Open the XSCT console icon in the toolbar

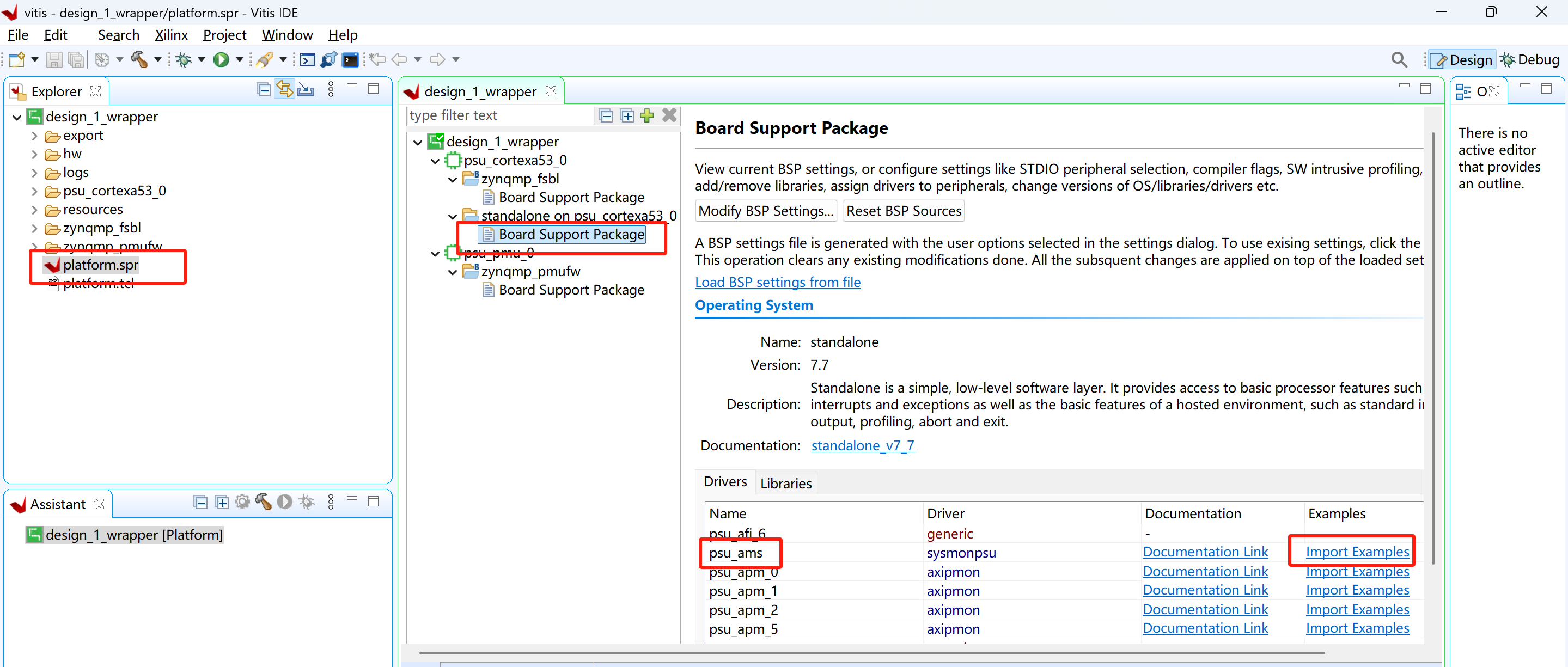[308, 59]
